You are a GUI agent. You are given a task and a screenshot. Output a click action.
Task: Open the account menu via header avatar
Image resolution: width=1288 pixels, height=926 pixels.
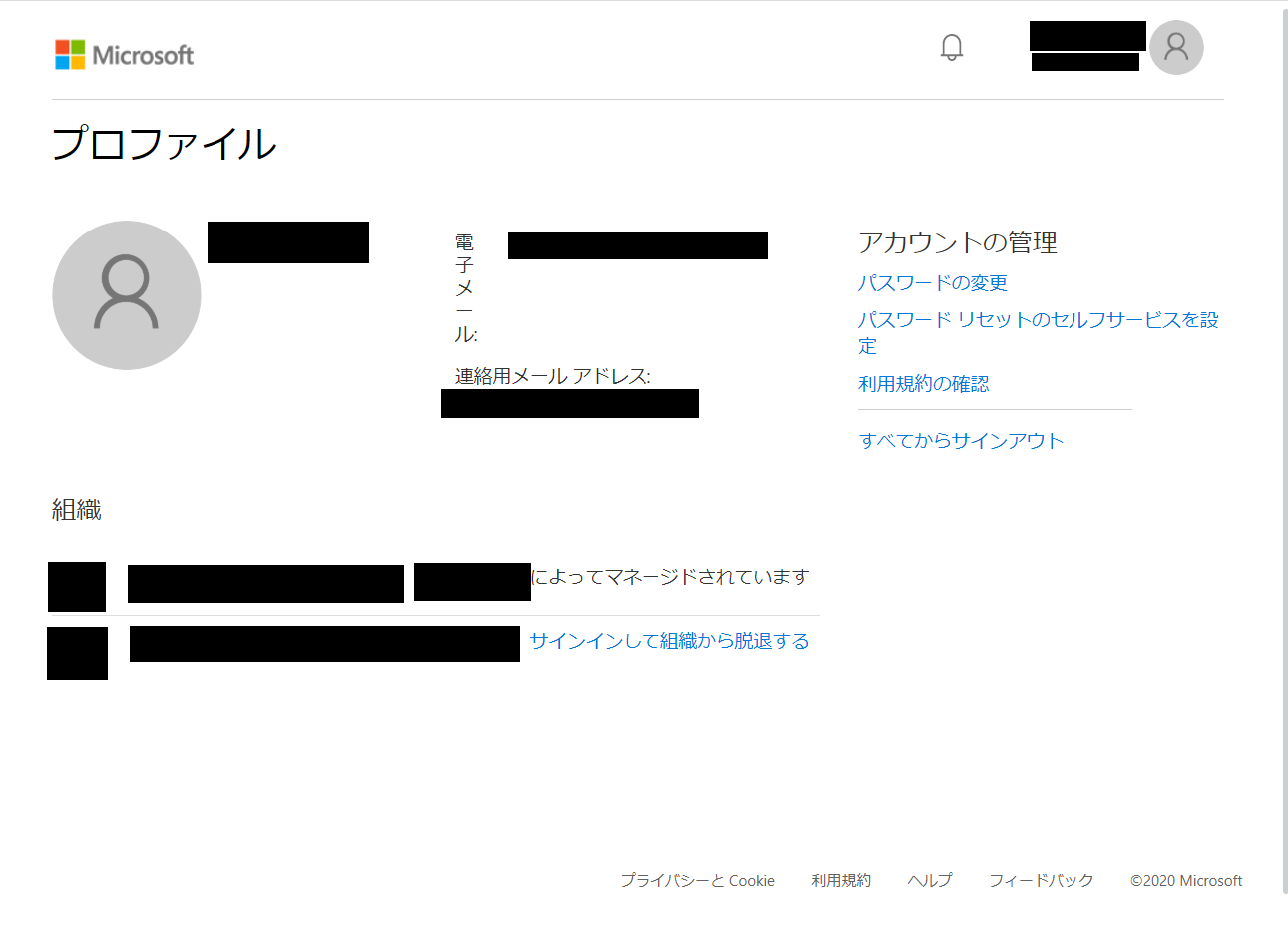(x=1176, y=47)
